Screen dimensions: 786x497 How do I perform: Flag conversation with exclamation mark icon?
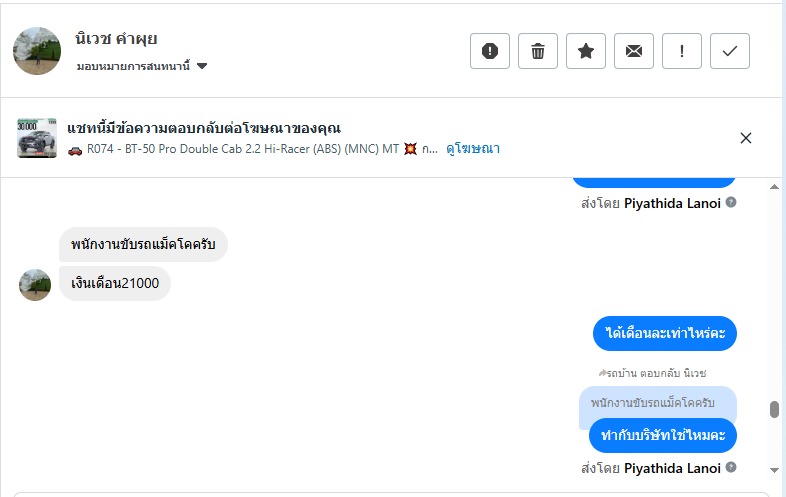682,51
